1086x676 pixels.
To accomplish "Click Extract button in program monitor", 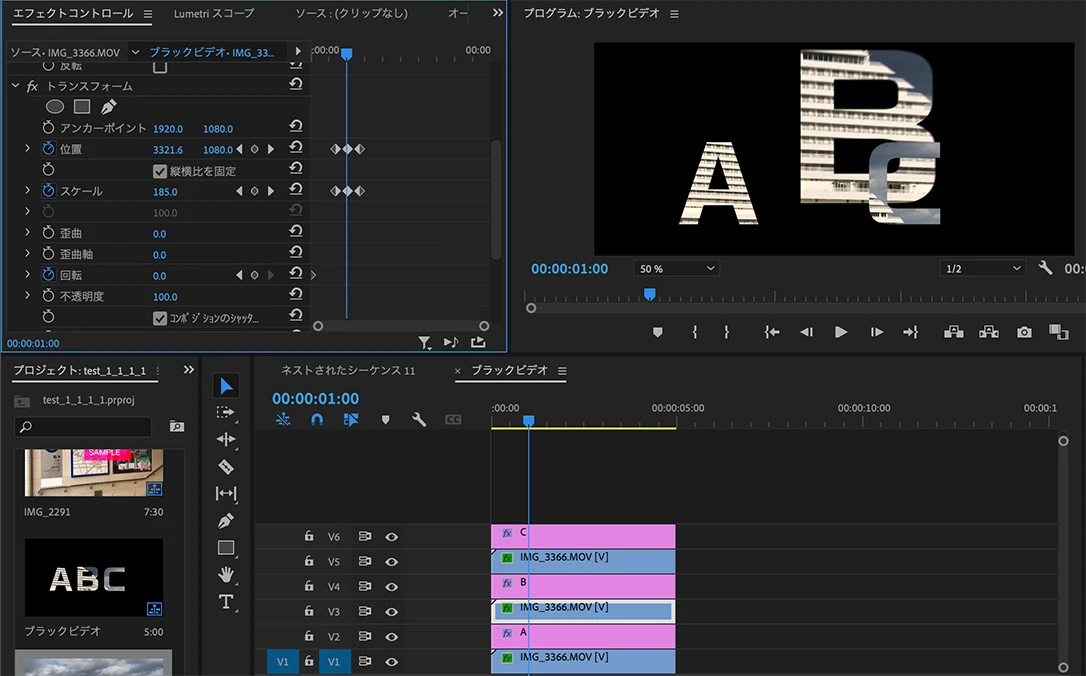I will pos(988,332).
